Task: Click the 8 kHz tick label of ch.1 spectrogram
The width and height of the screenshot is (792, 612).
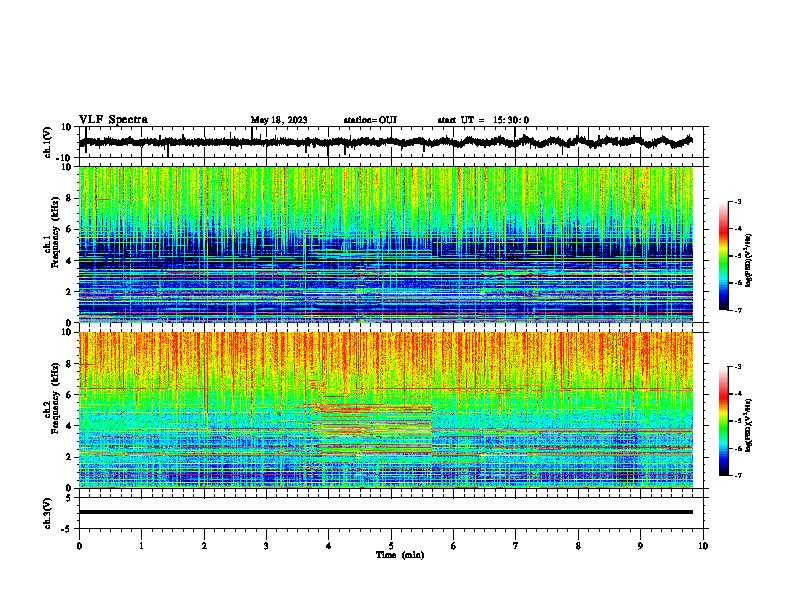Action: point(69,198)
